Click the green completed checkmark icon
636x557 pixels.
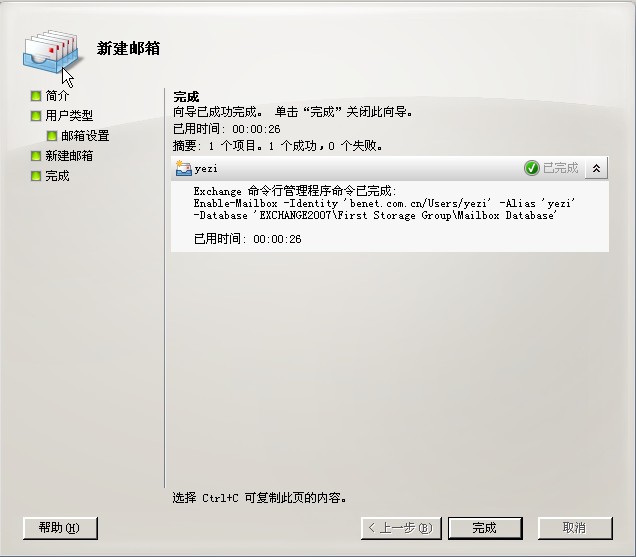[531, 168]
